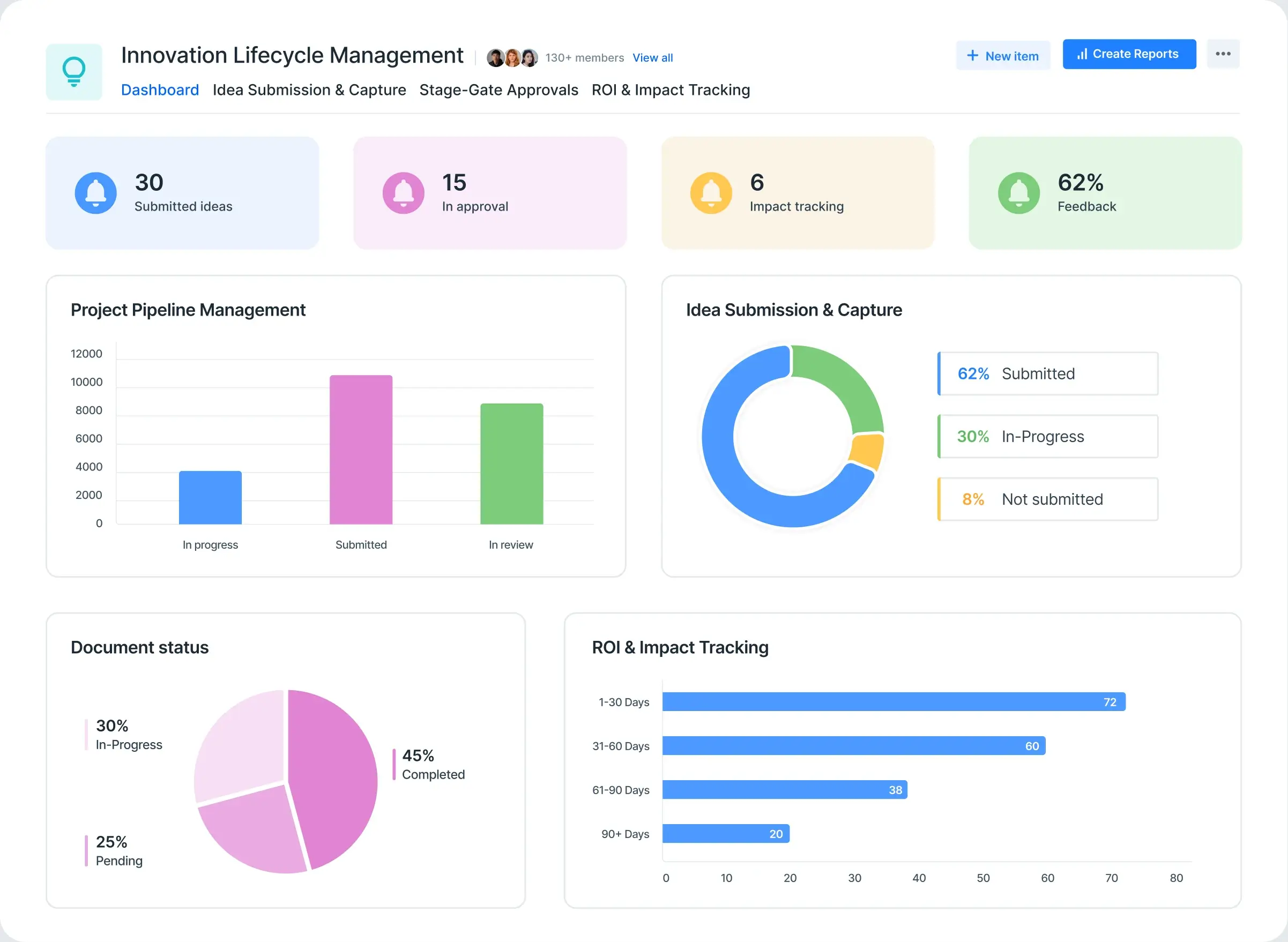The width and height of the screenshot is (1288, 942).
Task: Click the lightbulb app logo icon
Action: [73, 72]
